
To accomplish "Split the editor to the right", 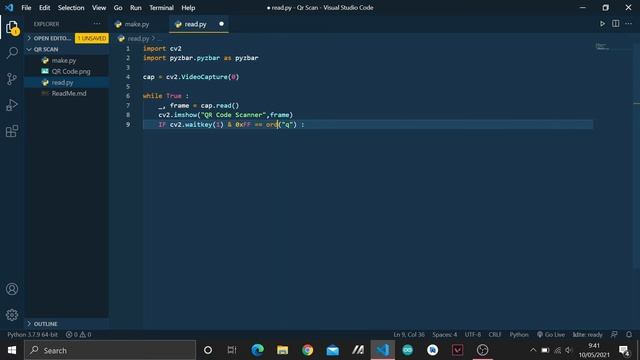I will point(616,24).
